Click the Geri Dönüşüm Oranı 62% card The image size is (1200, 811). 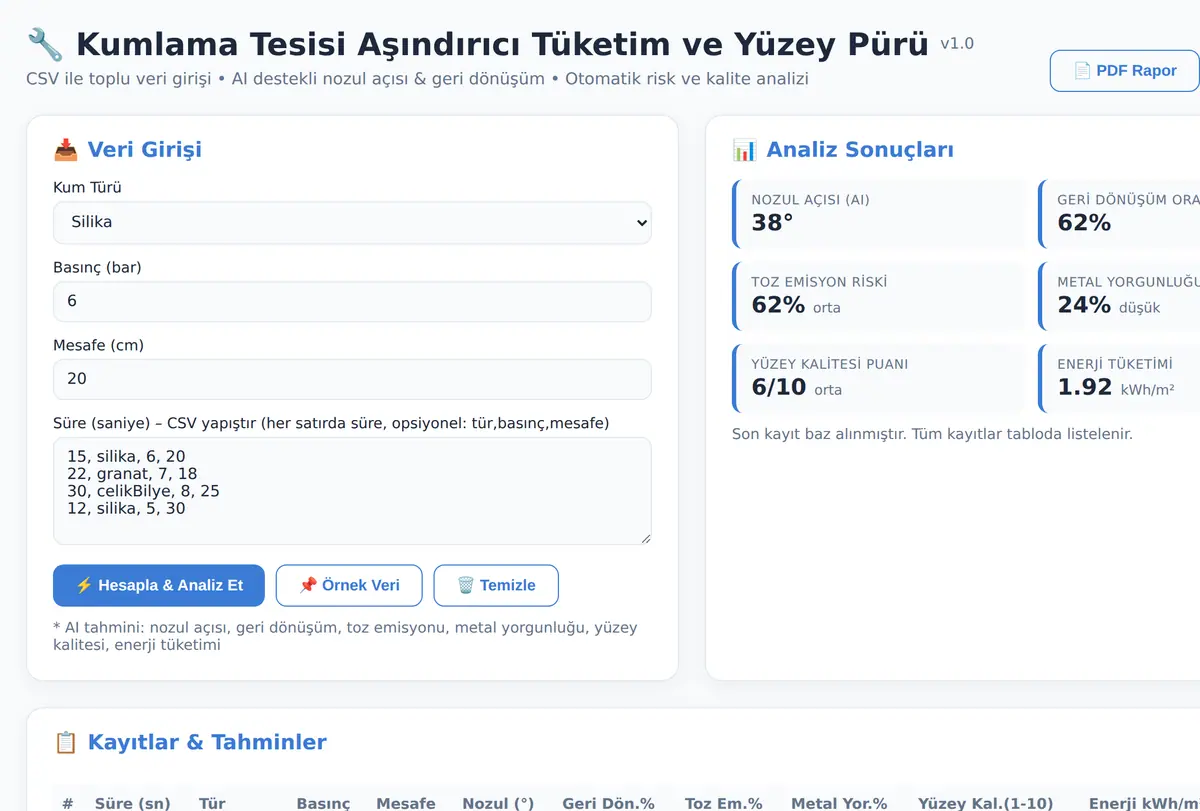click(1119, 213)
